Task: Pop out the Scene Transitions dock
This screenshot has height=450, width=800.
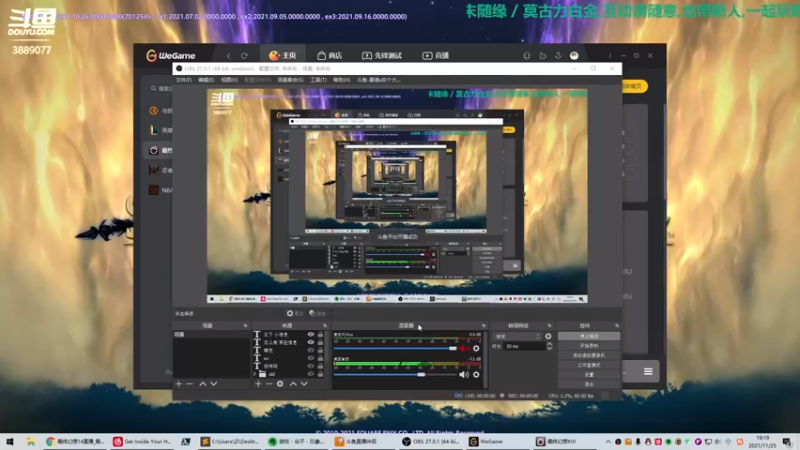Action: coord(549,326)
